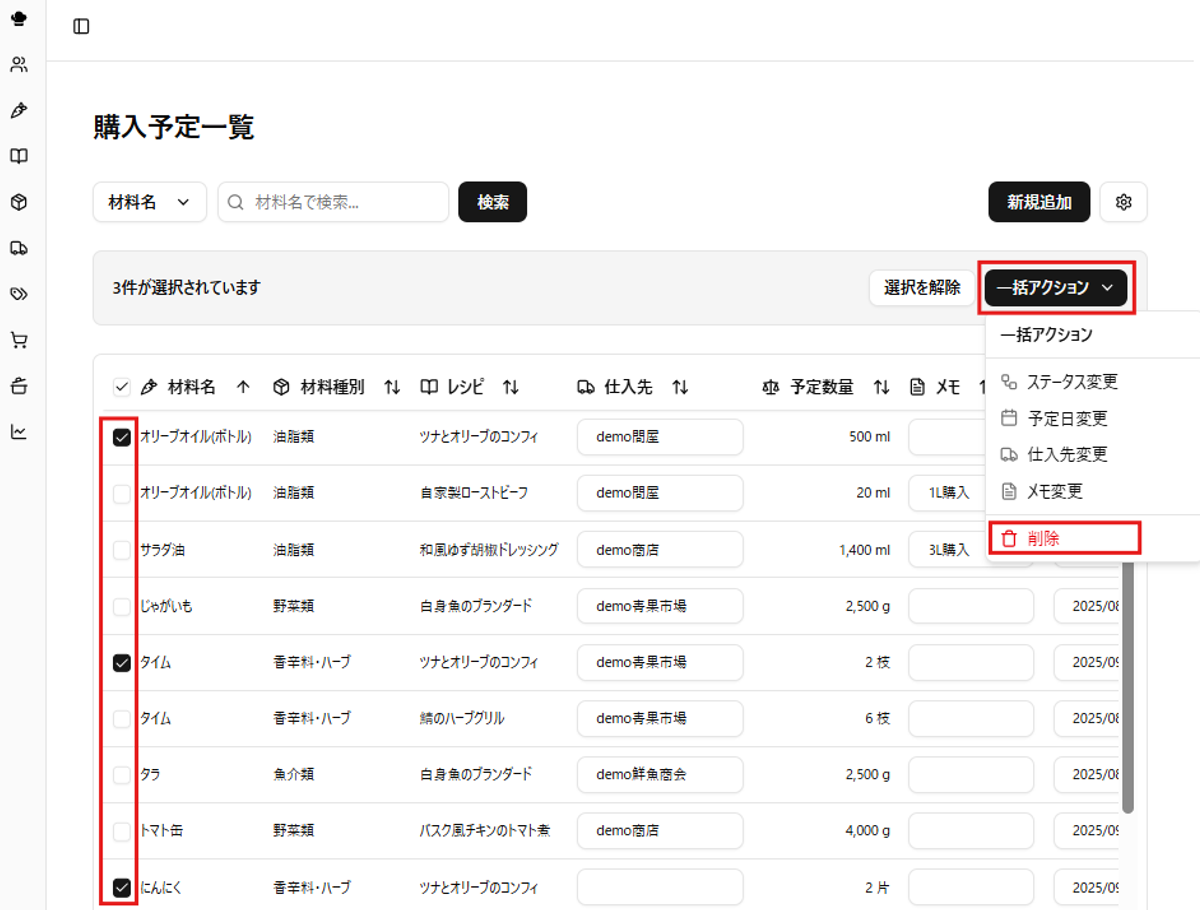Open the shopping cart icon in sidebar
Image resolution: width=1200 pixels, height=910 pixels.
[x=19, y=340]
